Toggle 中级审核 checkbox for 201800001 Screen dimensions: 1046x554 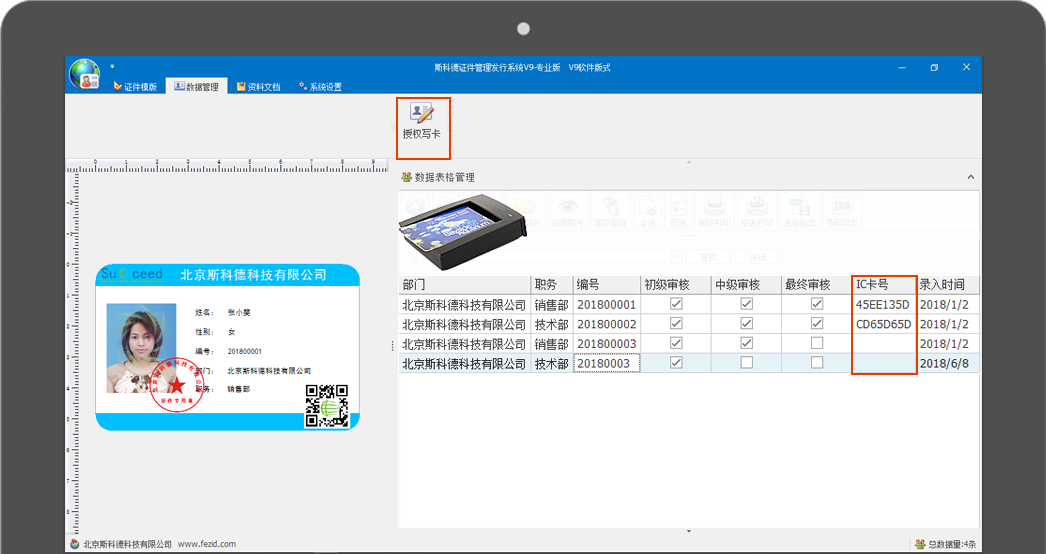coord(746,304)
